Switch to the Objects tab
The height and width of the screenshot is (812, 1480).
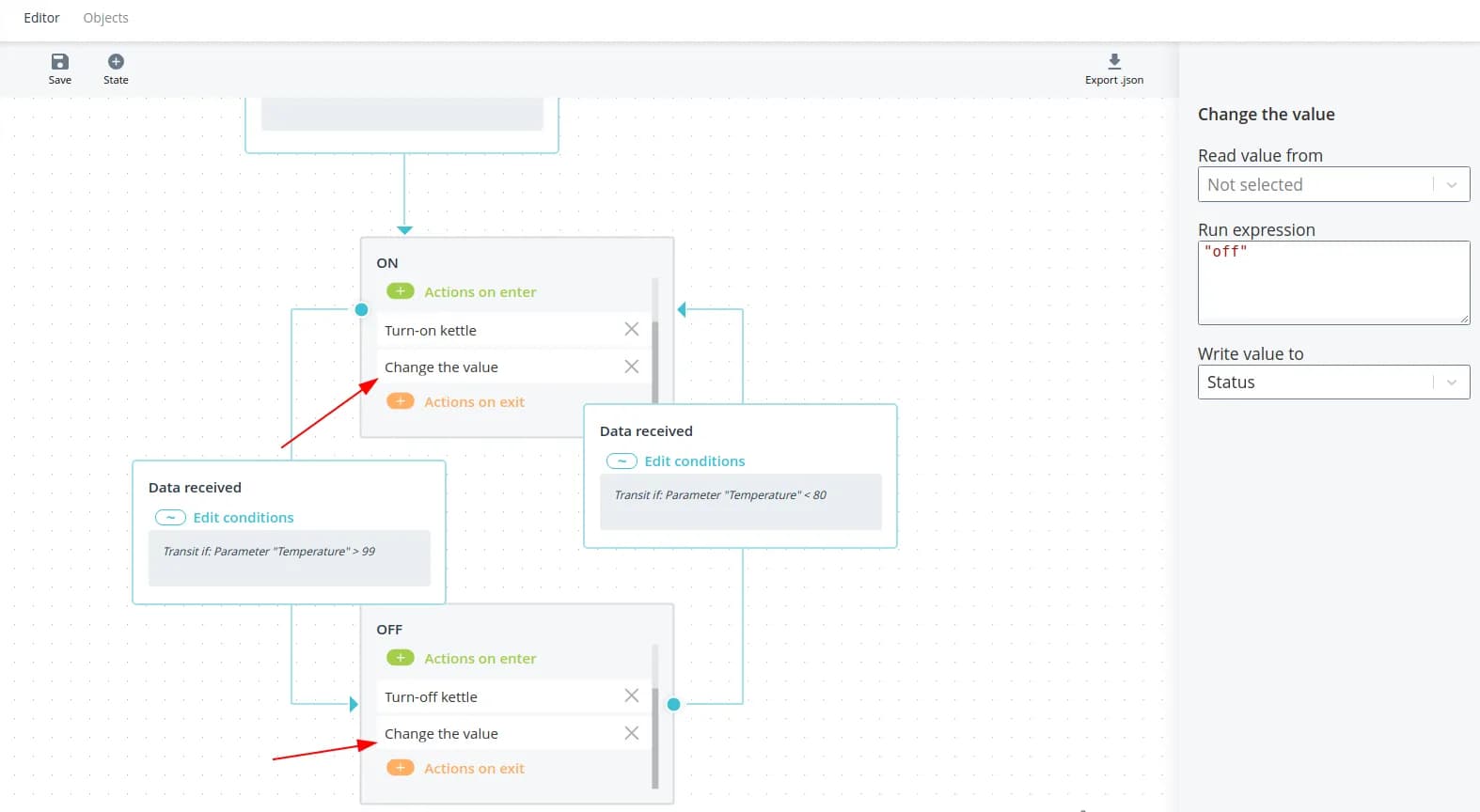105,18
